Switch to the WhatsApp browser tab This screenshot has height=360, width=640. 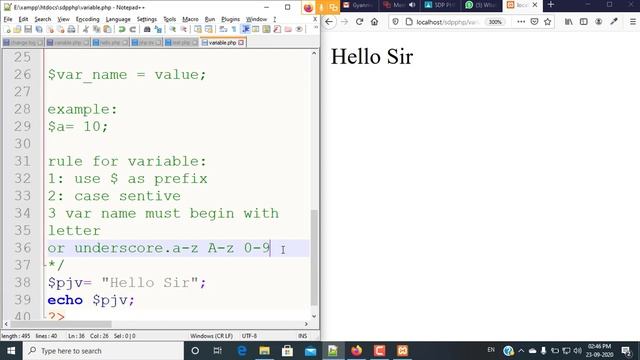click(481, 5)
